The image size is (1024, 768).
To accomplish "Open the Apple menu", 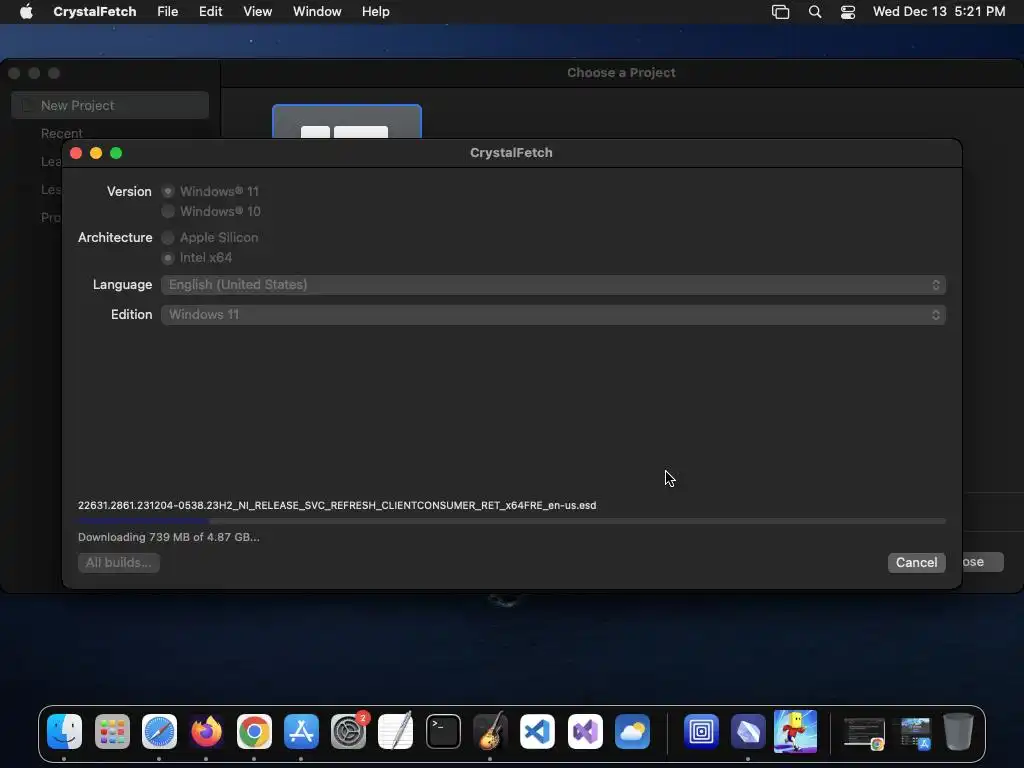I will [x=26, y=12].
